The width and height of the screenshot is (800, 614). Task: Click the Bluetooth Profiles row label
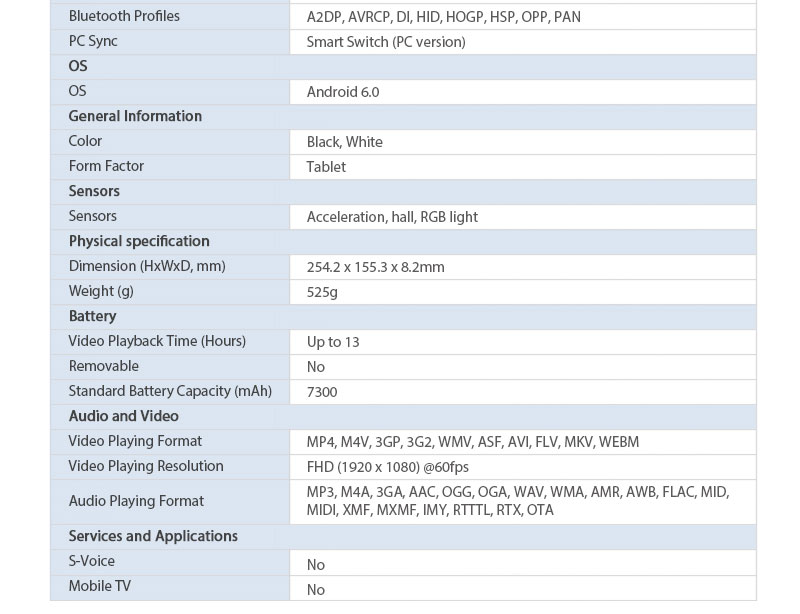[x=124, y=16]
